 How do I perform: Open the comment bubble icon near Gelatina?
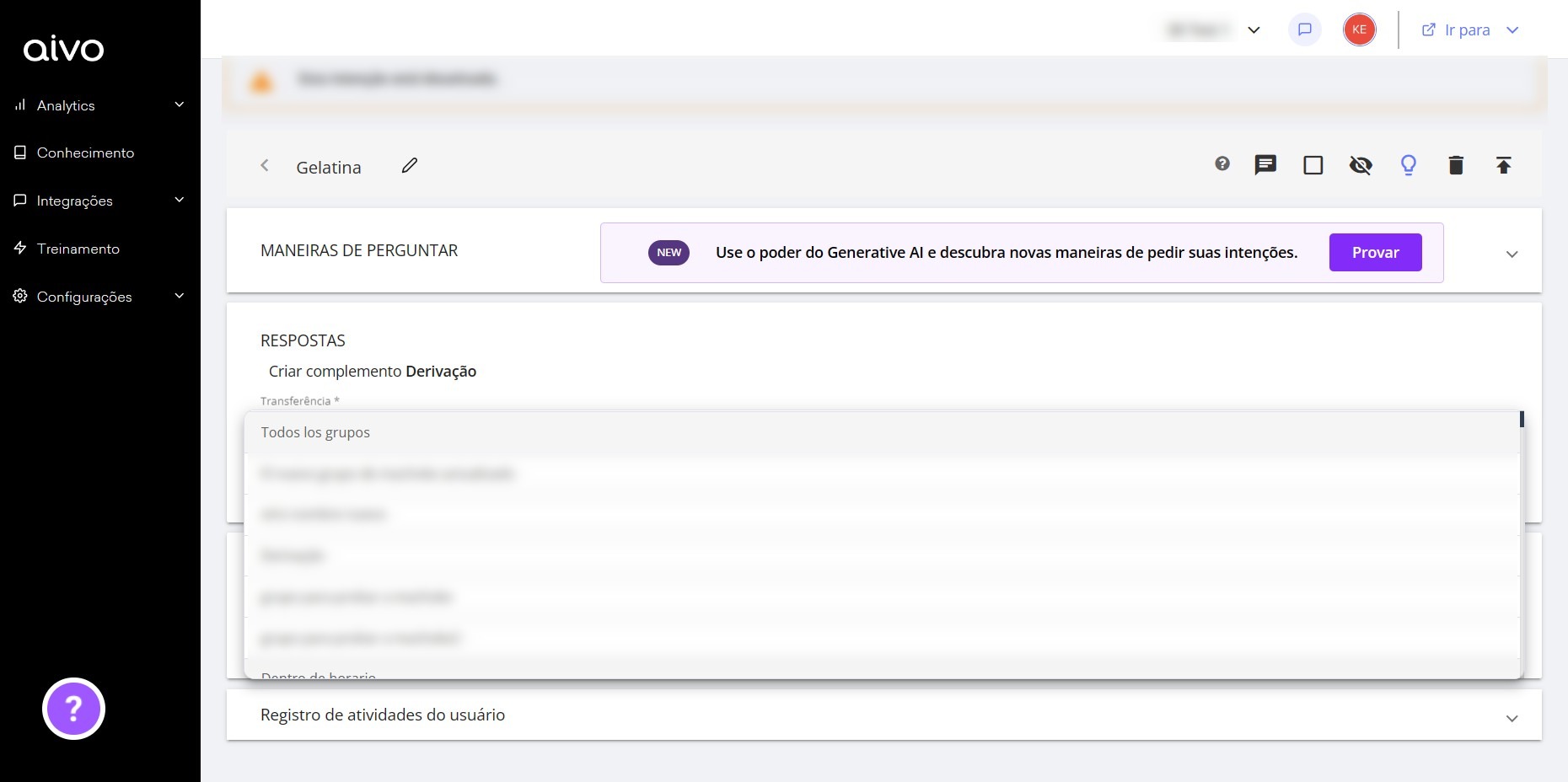1265,165
